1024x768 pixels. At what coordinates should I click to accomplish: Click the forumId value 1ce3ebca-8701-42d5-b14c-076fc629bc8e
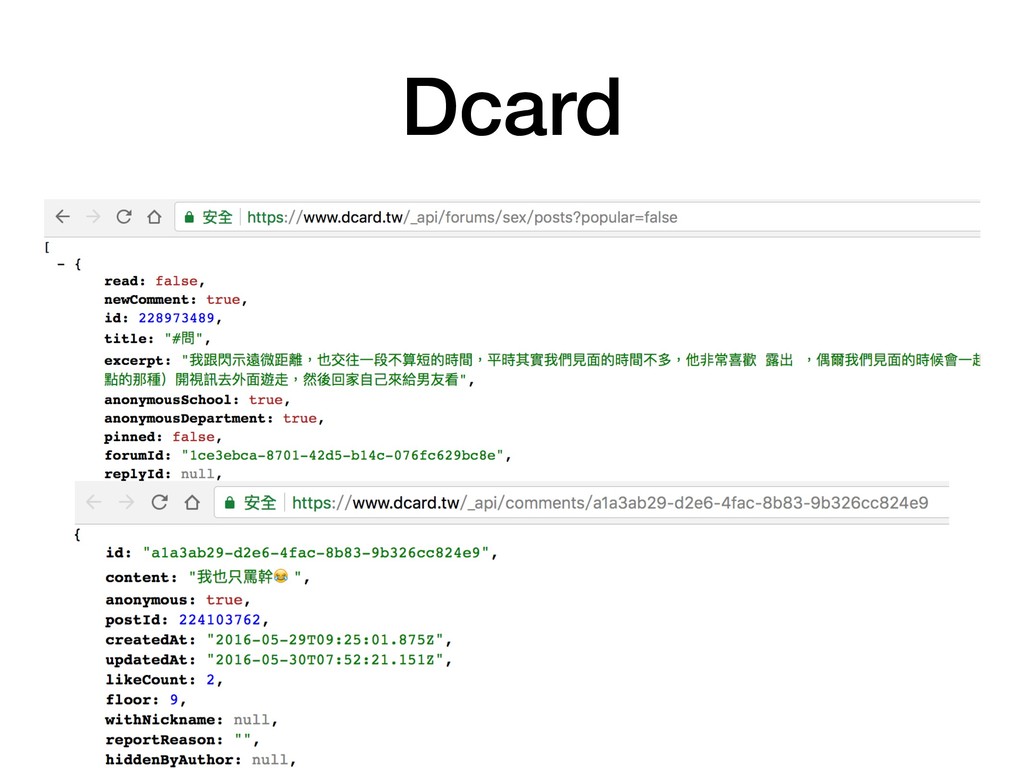click(343, 455)
